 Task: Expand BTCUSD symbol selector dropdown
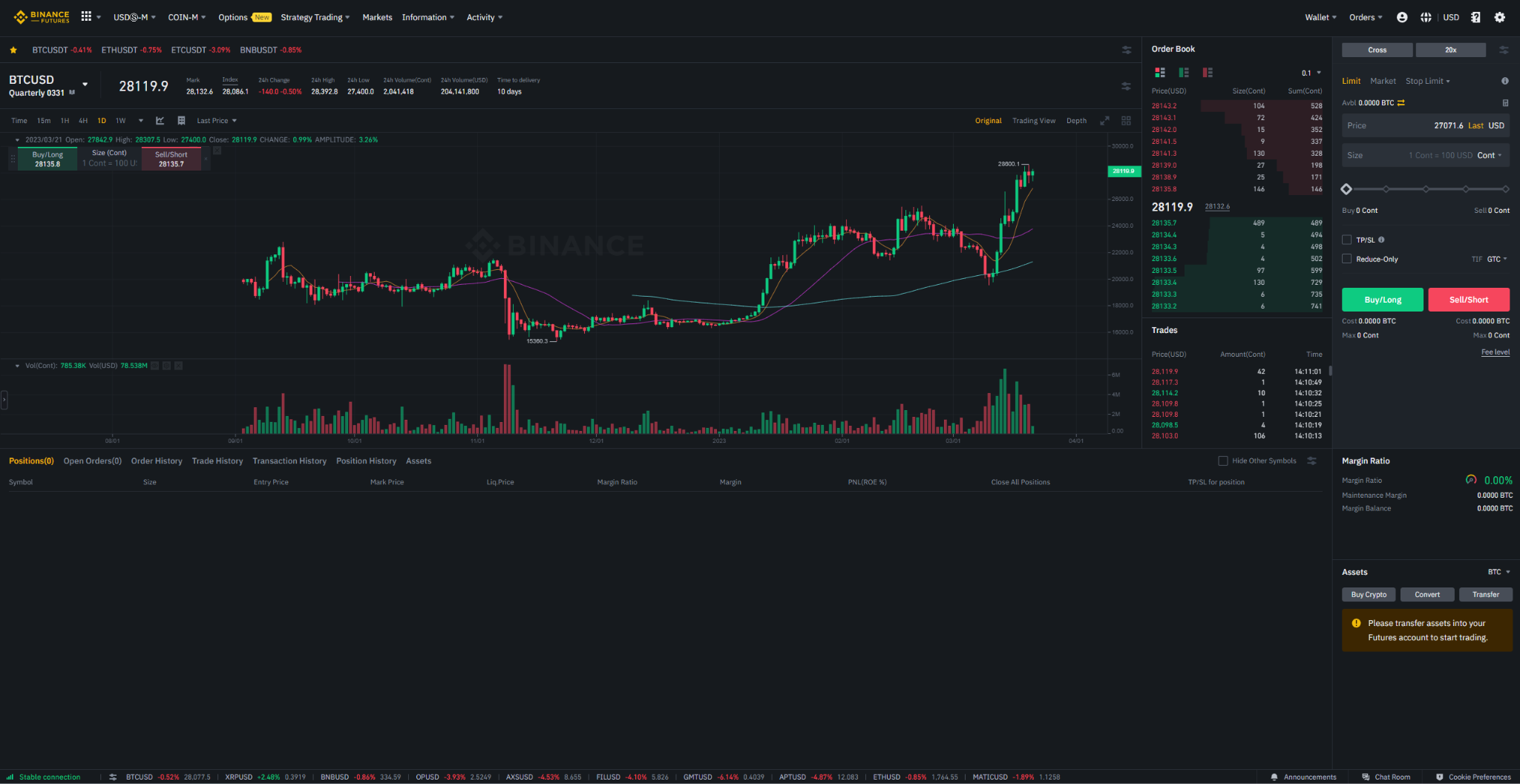pyautogui.click(x=85, y=84)
